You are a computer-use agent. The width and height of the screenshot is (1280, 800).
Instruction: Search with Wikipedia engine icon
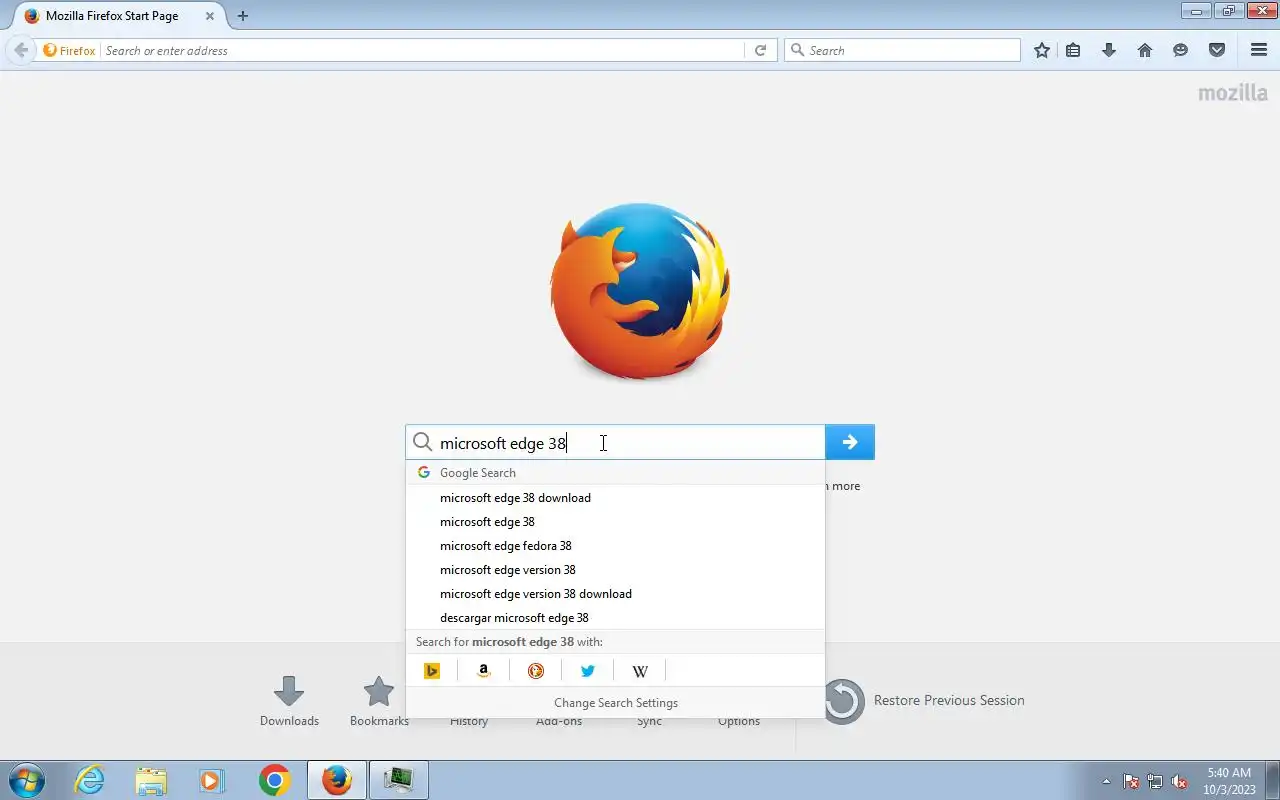[640, 671]
